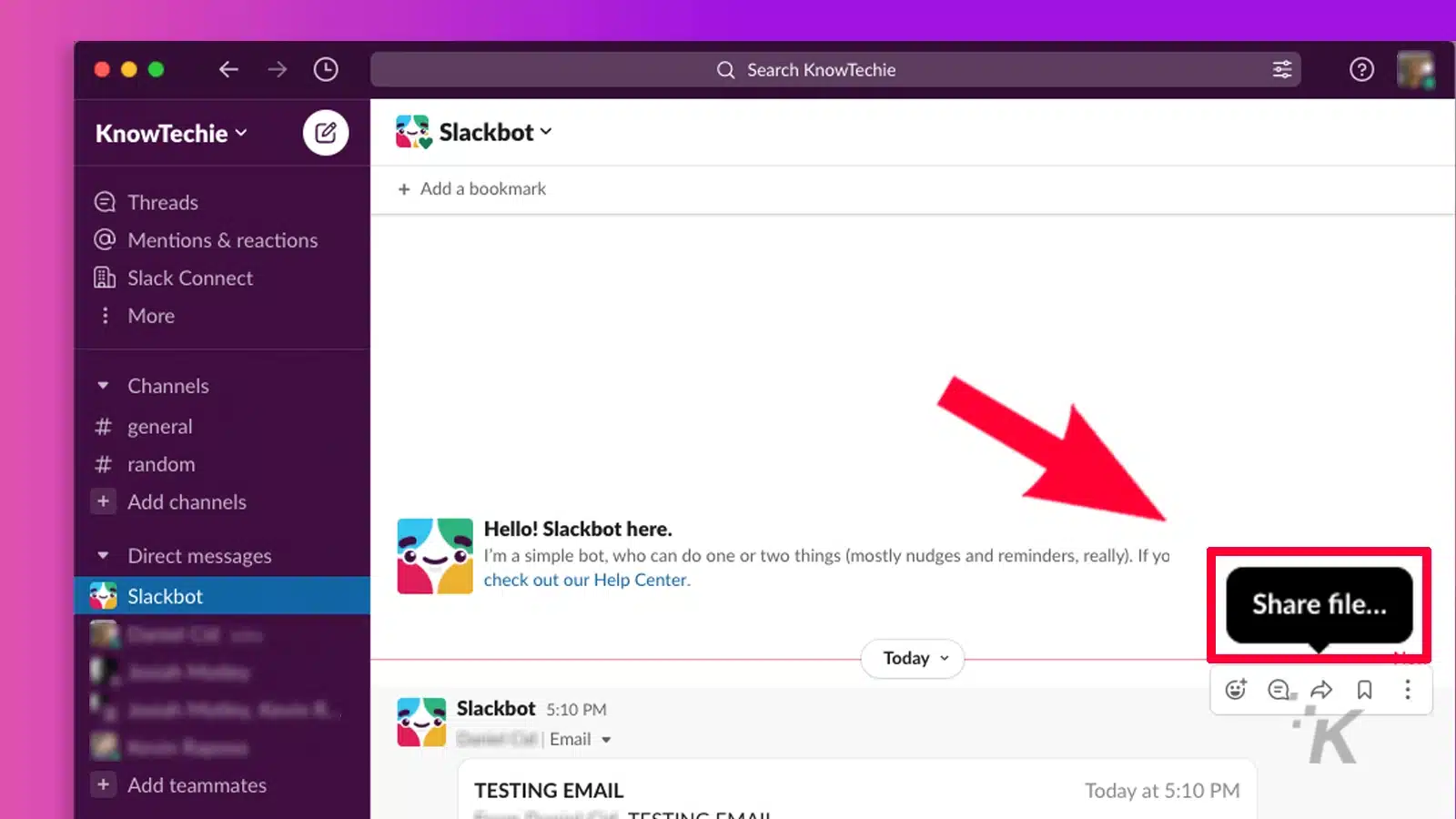Click the search magnifier icon
The image size is (1456, 819).
tap(725, 70)
